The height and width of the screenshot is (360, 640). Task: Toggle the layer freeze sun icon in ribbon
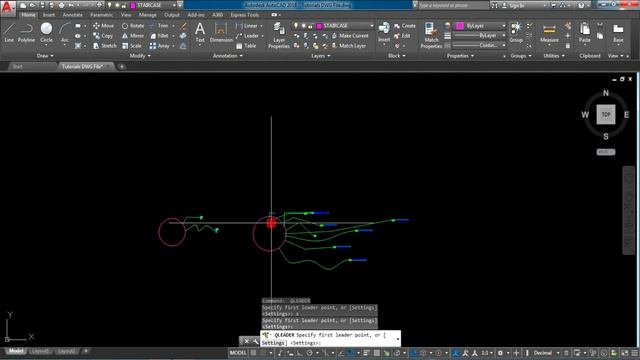[x=303, y=26]
